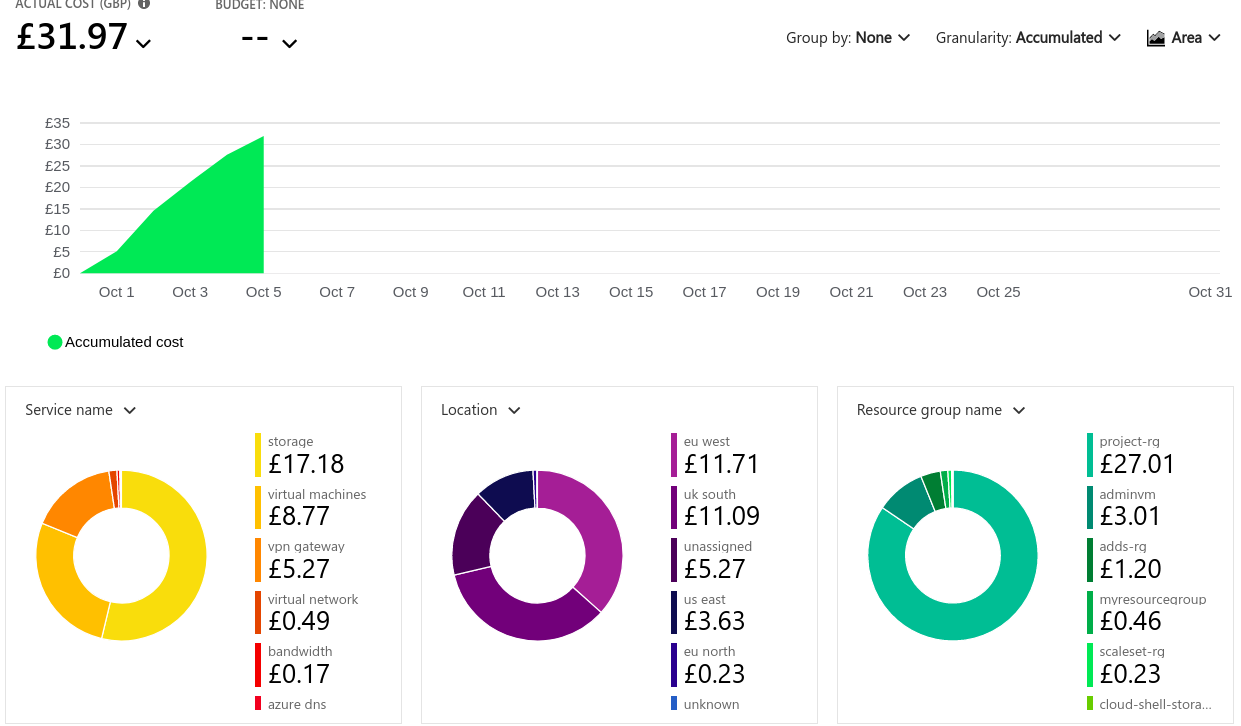The width and height of the screenshot is (1241, 726).
Task: Click the us east £3.63 value
Action: [x=715, y=621]
